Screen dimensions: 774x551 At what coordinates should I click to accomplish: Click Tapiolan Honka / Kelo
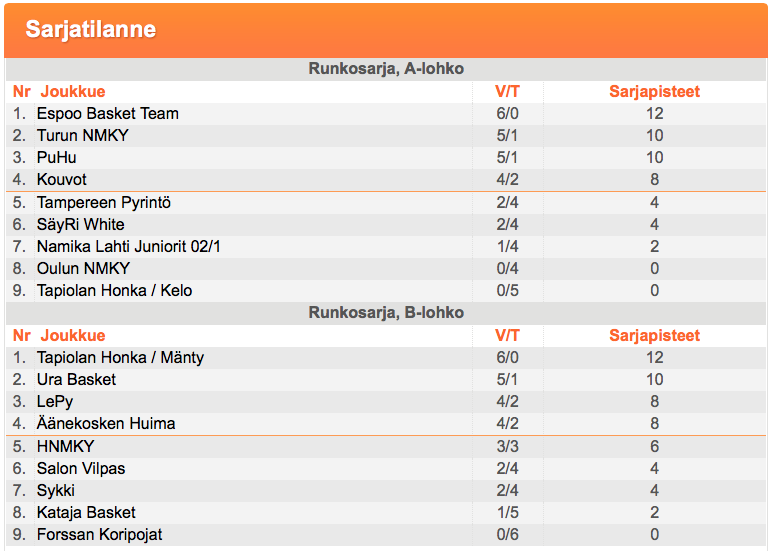pyautogui.click(x=115, y=290)
